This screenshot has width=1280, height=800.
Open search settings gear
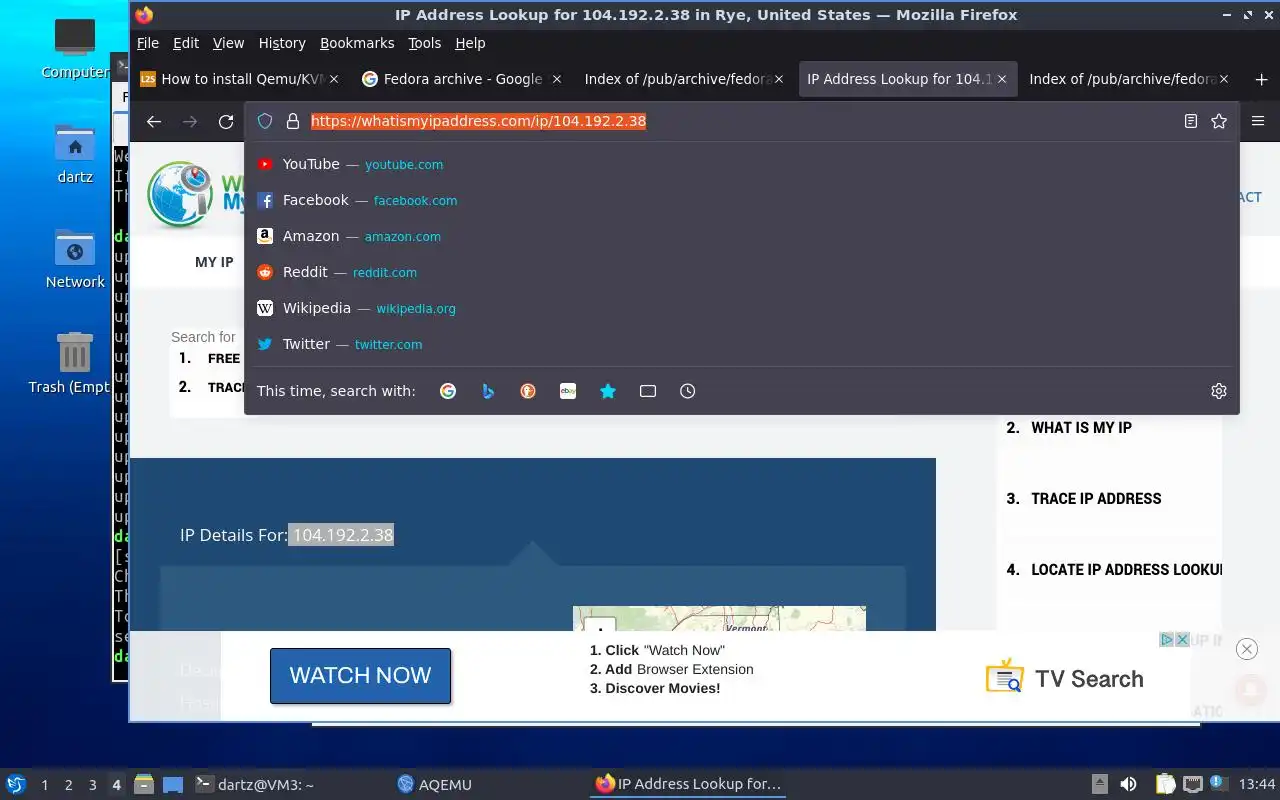[1219, 391]
